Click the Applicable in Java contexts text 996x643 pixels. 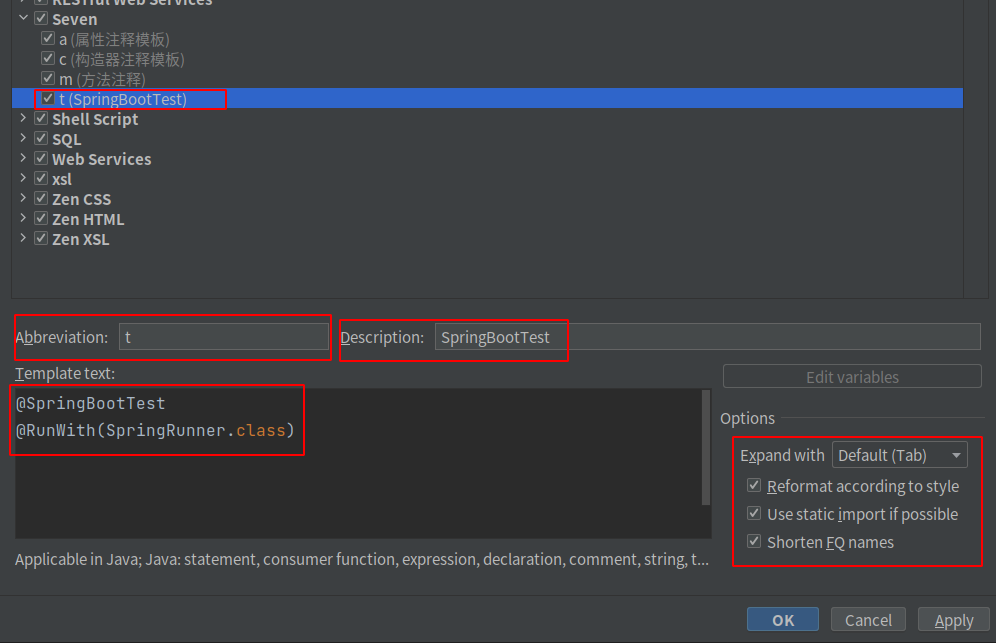[x=362, y=559]
